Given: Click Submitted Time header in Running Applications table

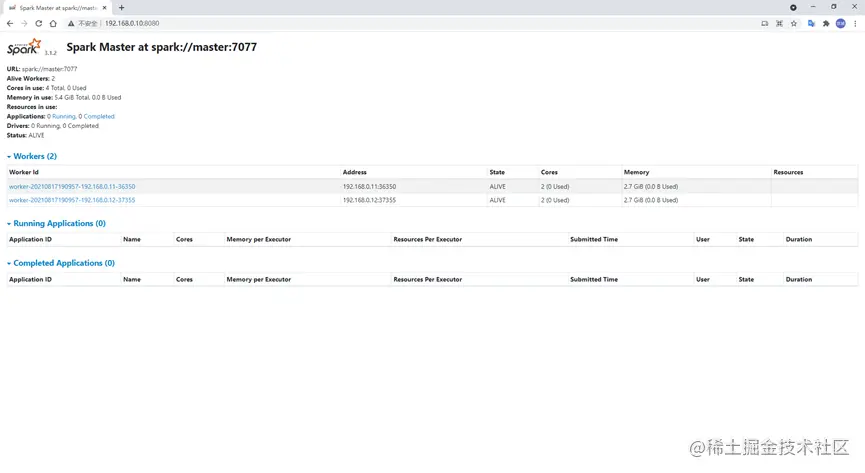Looking at the screenshot, I should [x=594, y=240].
